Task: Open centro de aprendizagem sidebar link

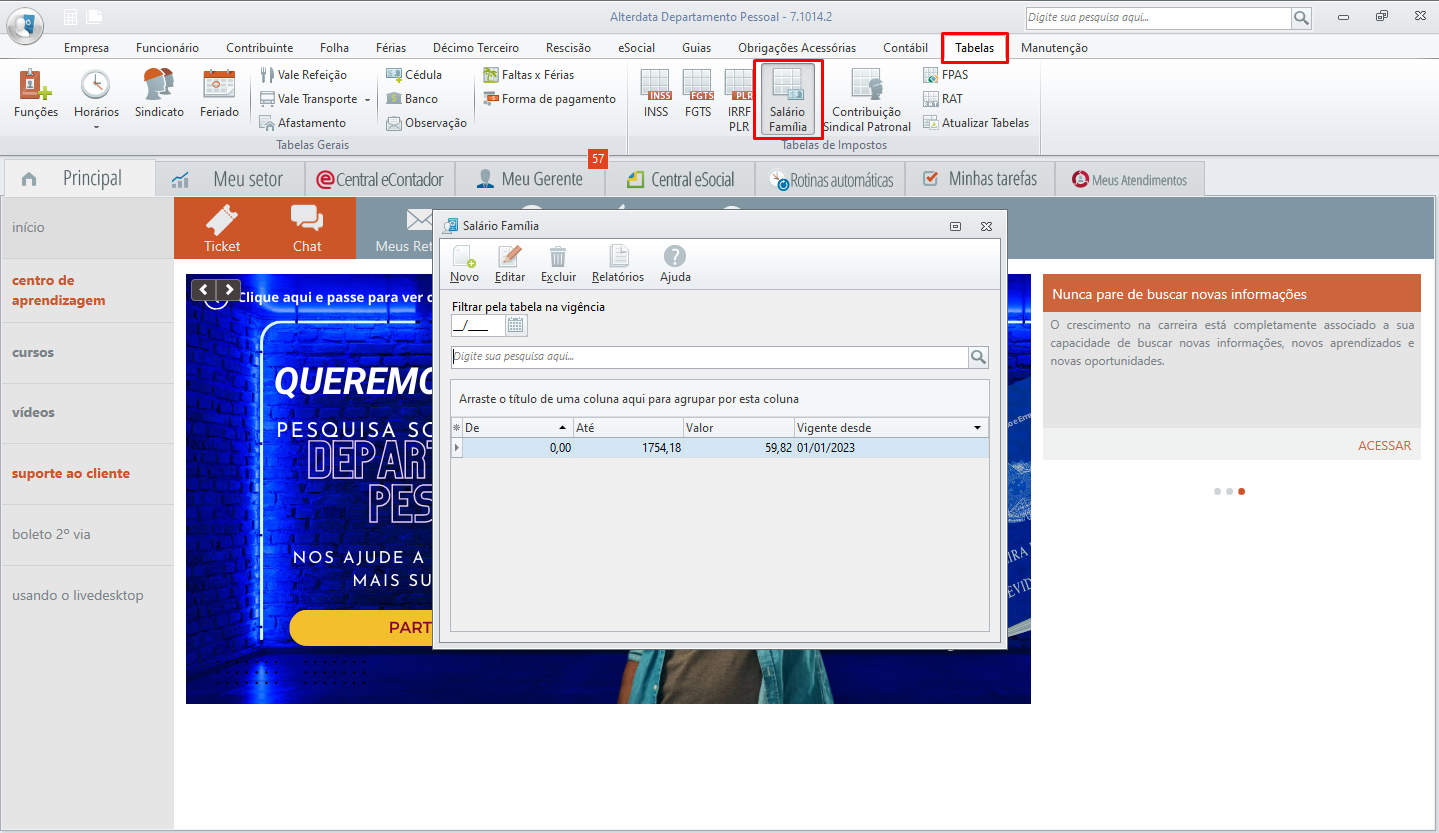Action: pos(58,290)
